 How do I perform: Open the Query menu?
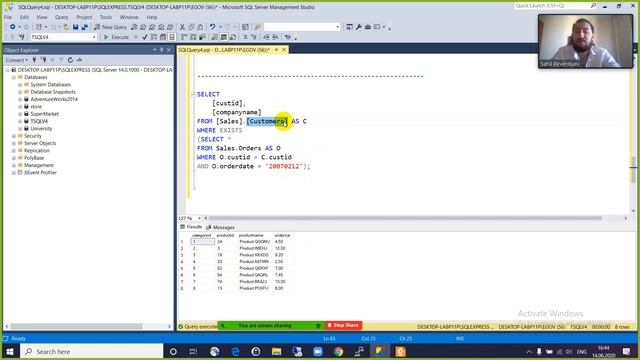(x=62, y=17)
